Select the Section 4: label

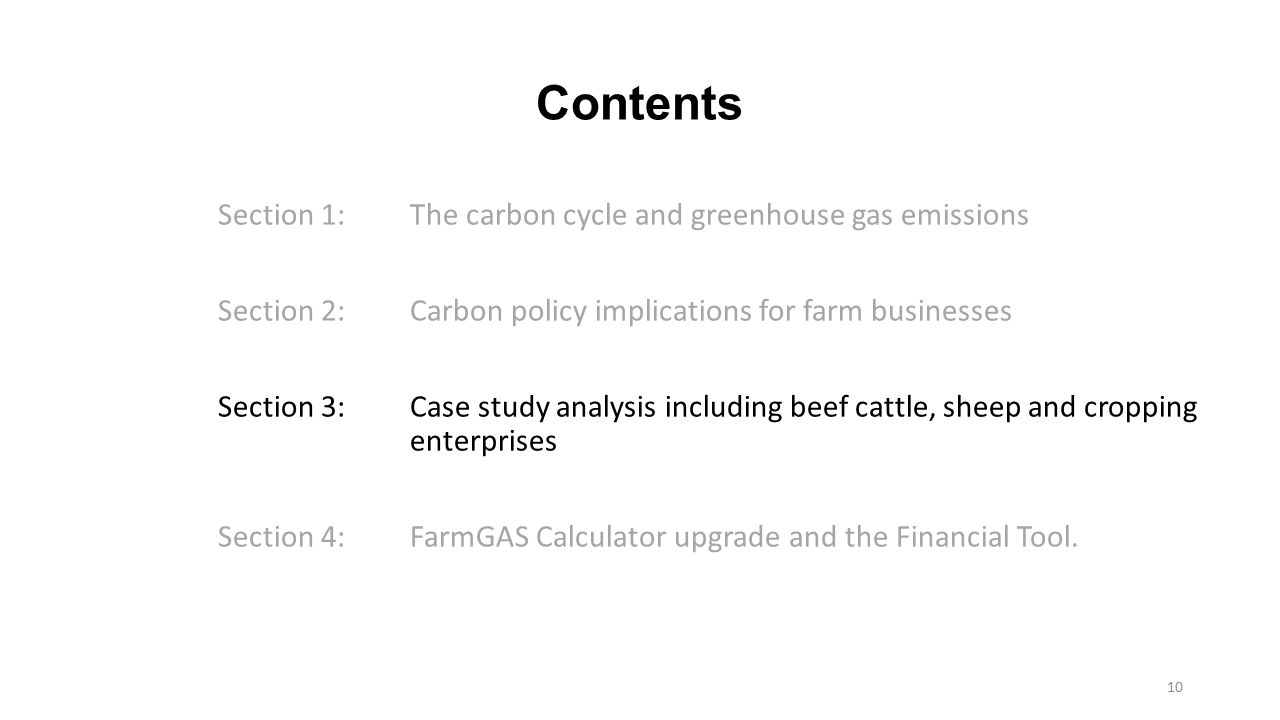click(282, 539)
